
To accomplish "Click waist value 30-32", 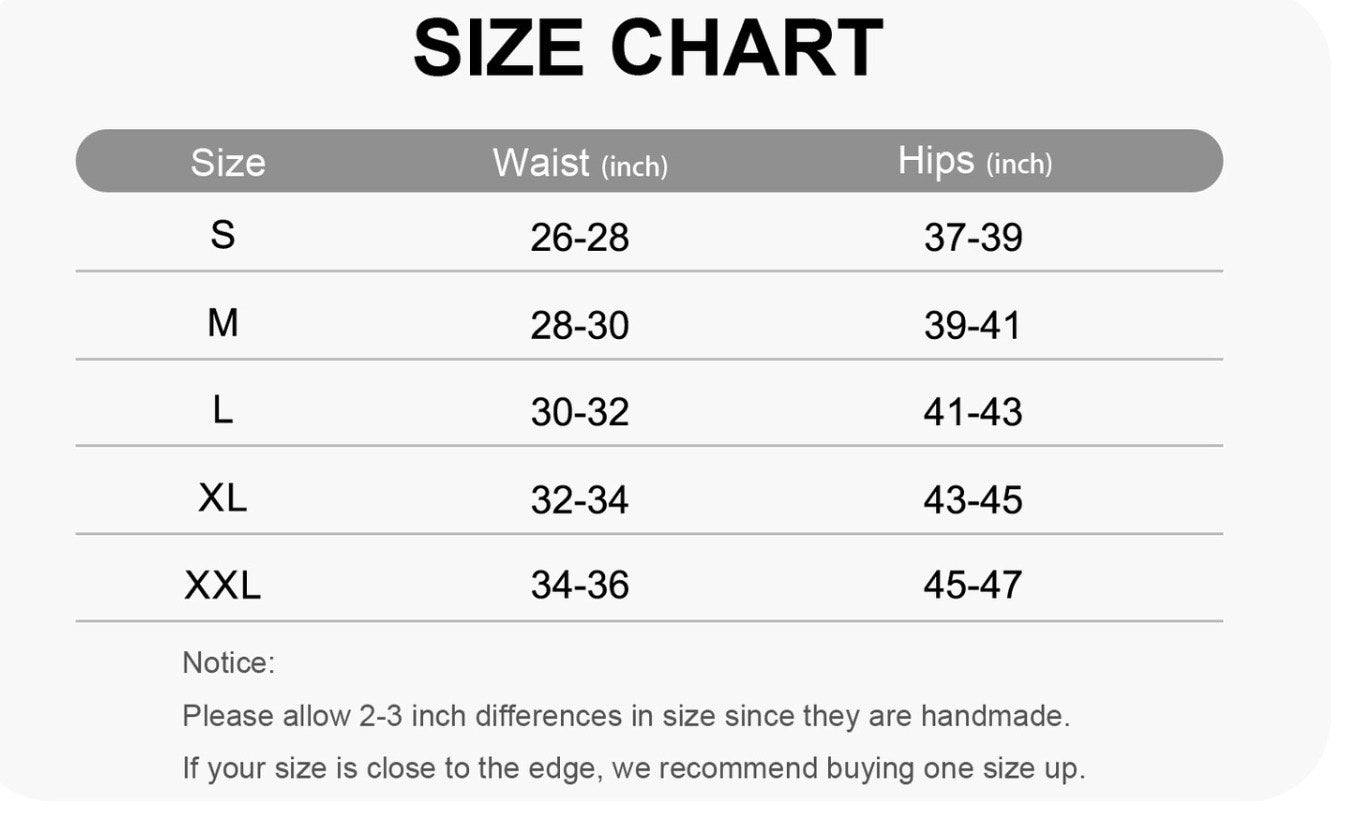I will pos(580,412).
